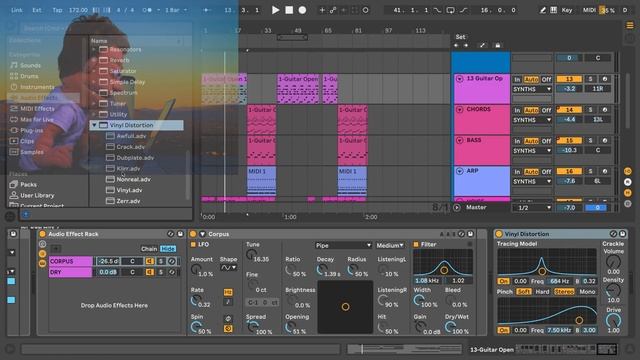Save preset icon on Vinyl Distortion device
640x360 pixels.
[x=622, y=234]
